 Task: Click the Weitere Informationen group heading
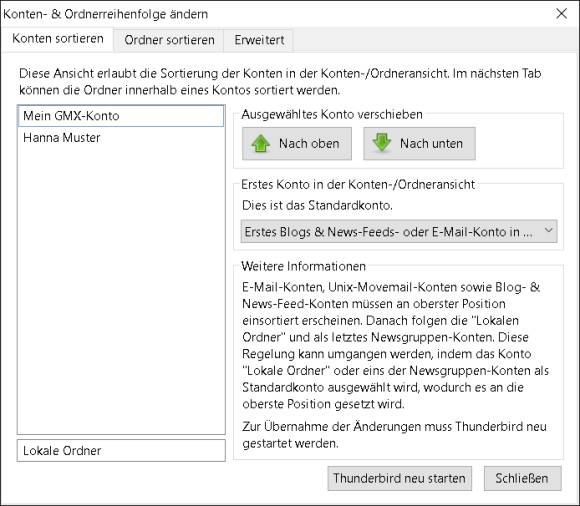tap(303, 266)
